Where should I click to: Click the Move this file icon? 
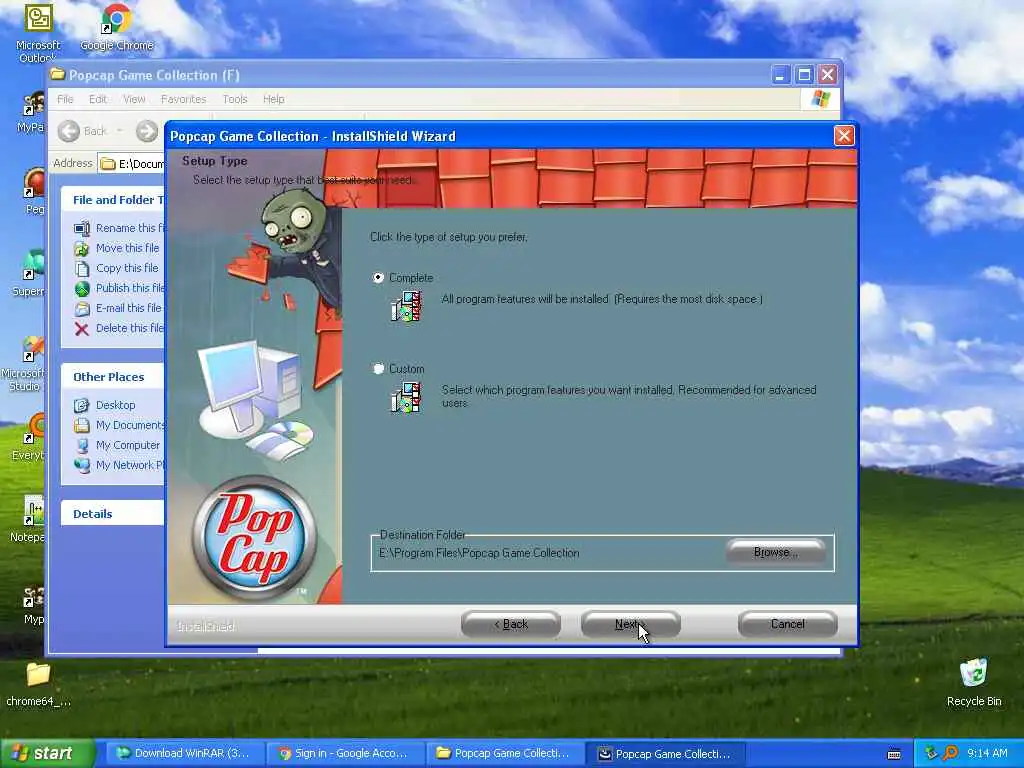[x=82, y=249]
